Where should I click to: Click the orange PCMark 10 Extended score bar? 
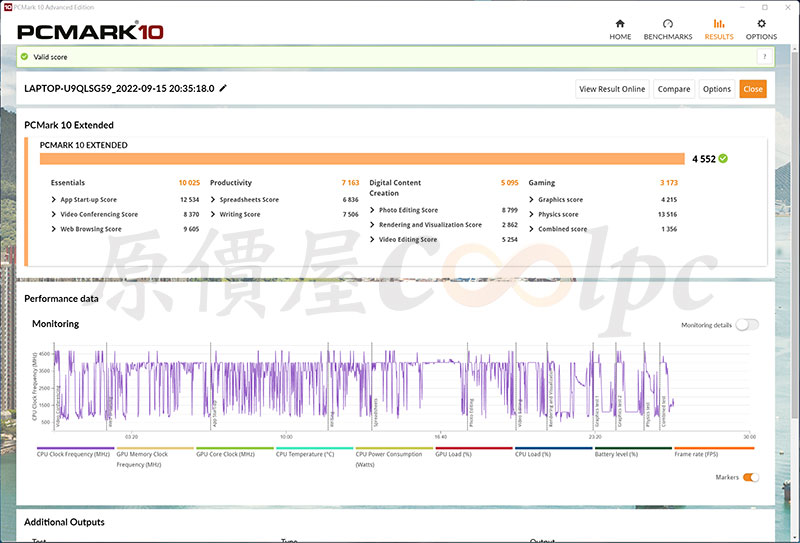point(362,159)
